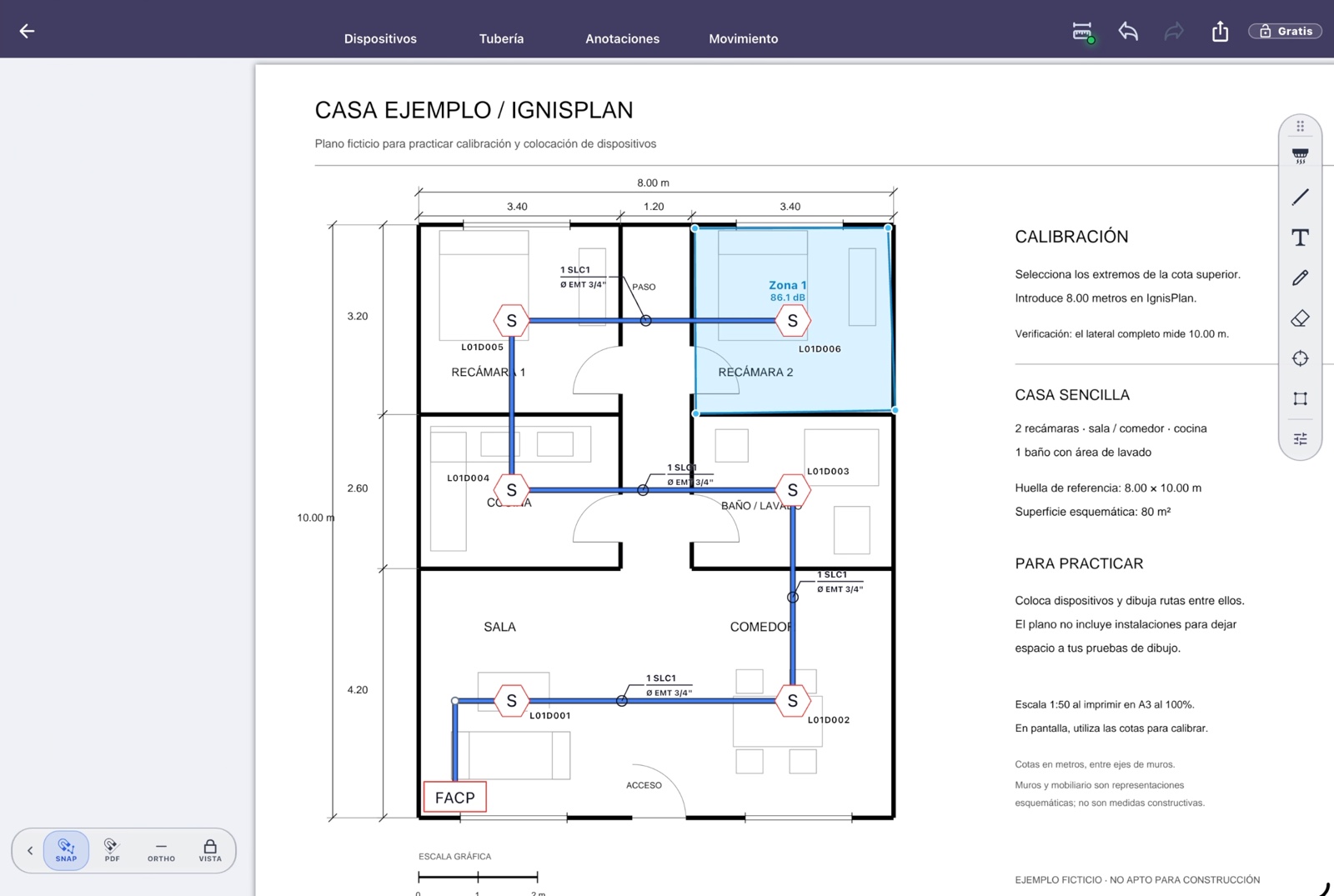Click the device list icon with green dot
Viewport: 1334px width, 896px height.
[1083, 32]
